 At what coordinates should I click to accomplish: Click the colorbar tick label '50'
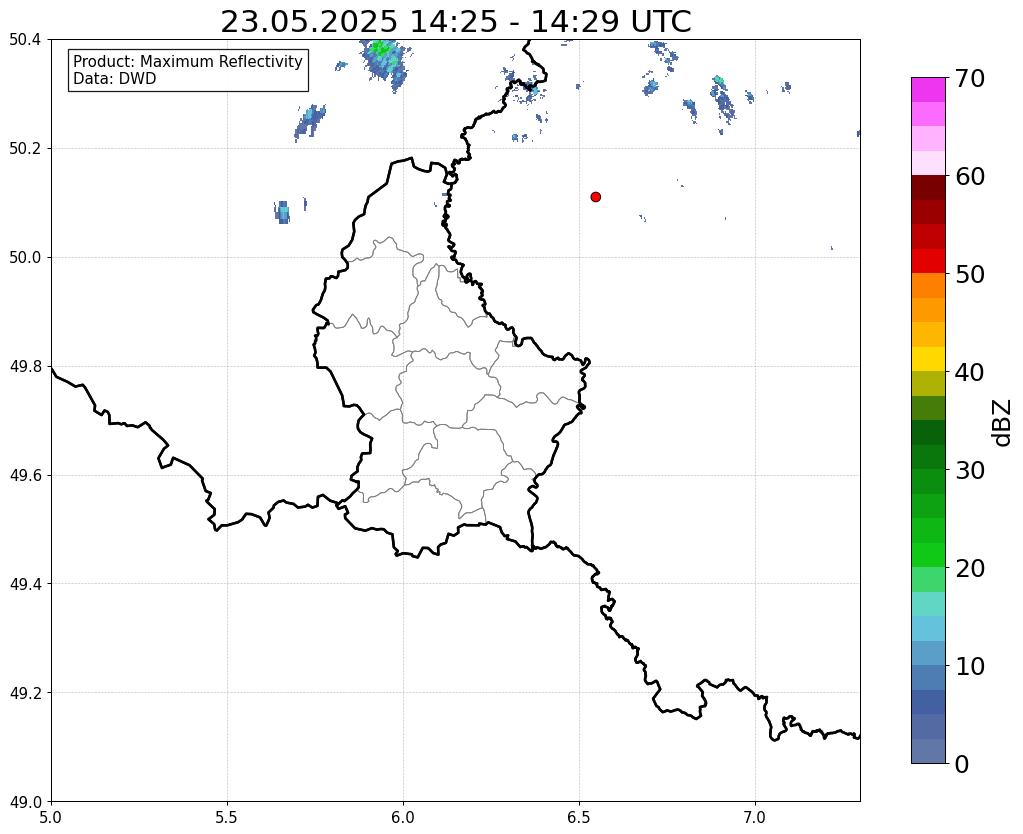pos(970,274)
